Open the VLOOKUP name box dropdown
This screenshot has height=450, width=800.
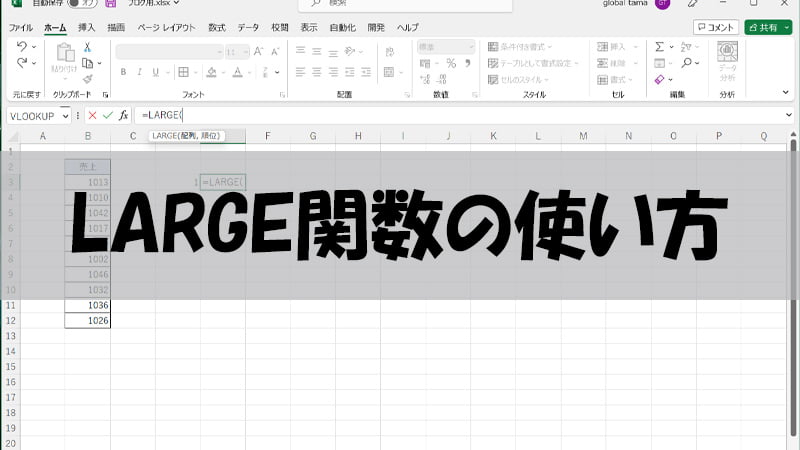(66, 115)
